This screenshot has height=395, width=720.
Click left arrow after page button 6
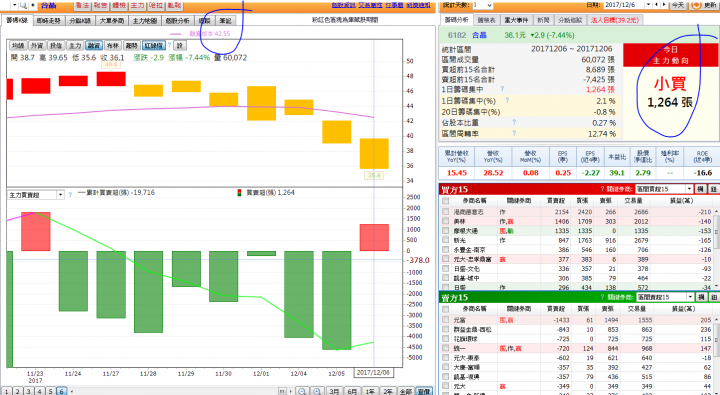(71, 392)
